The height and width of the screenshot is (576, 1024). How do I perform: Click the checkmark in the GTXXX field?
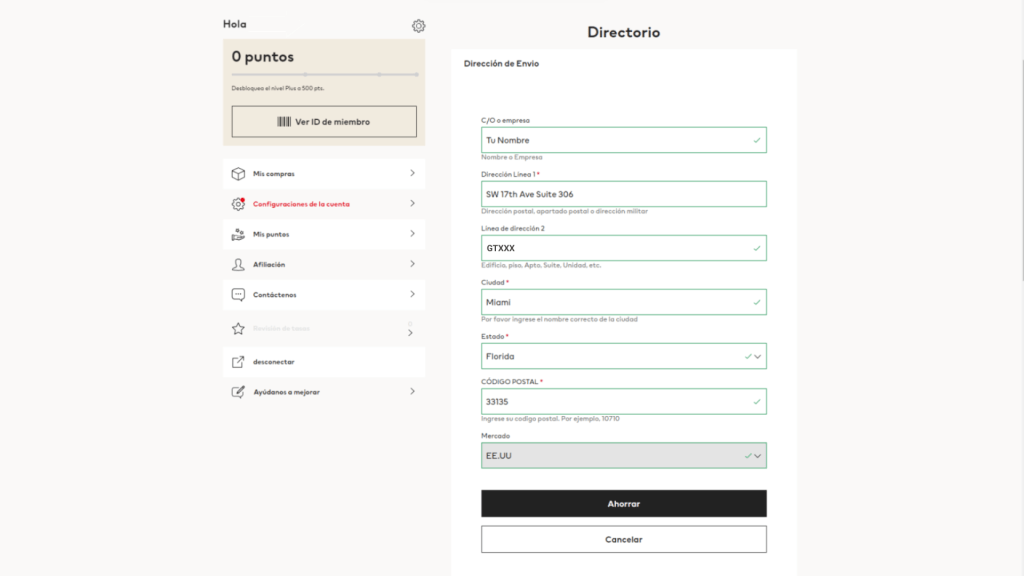[757, 248]
